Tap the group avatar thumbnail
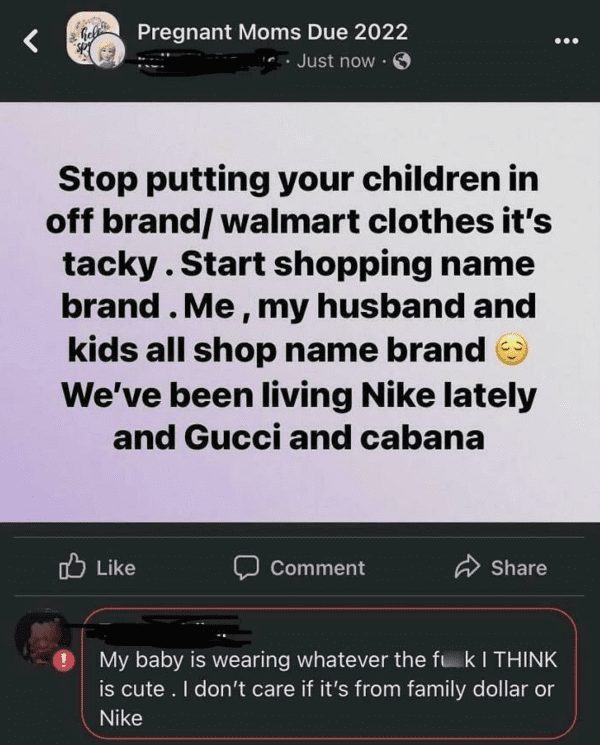Screen dimensions: 600x745 tap(92, 36)
